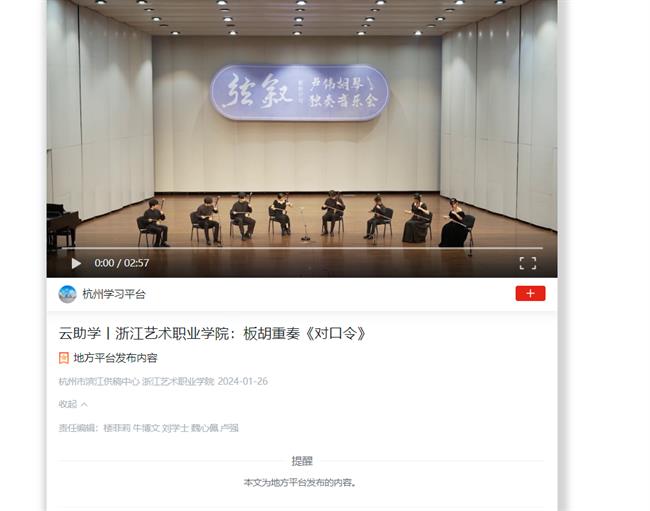
Task: Play the video
Action: tap(76, 263)
